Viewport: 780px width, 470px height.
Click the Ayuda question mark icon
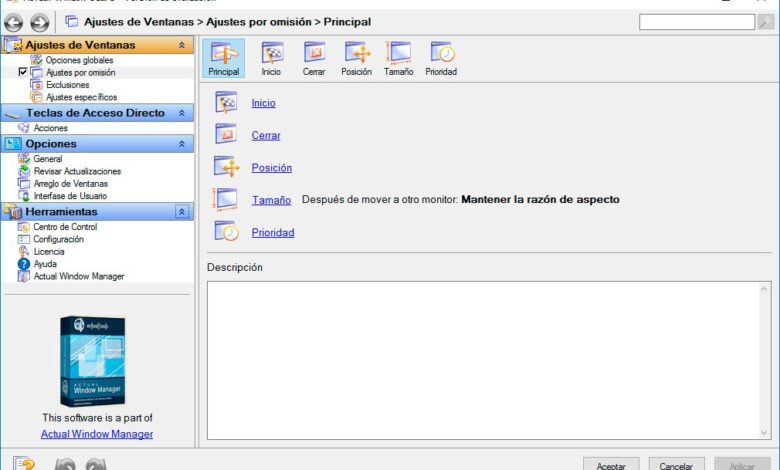[x=23, y=264]
